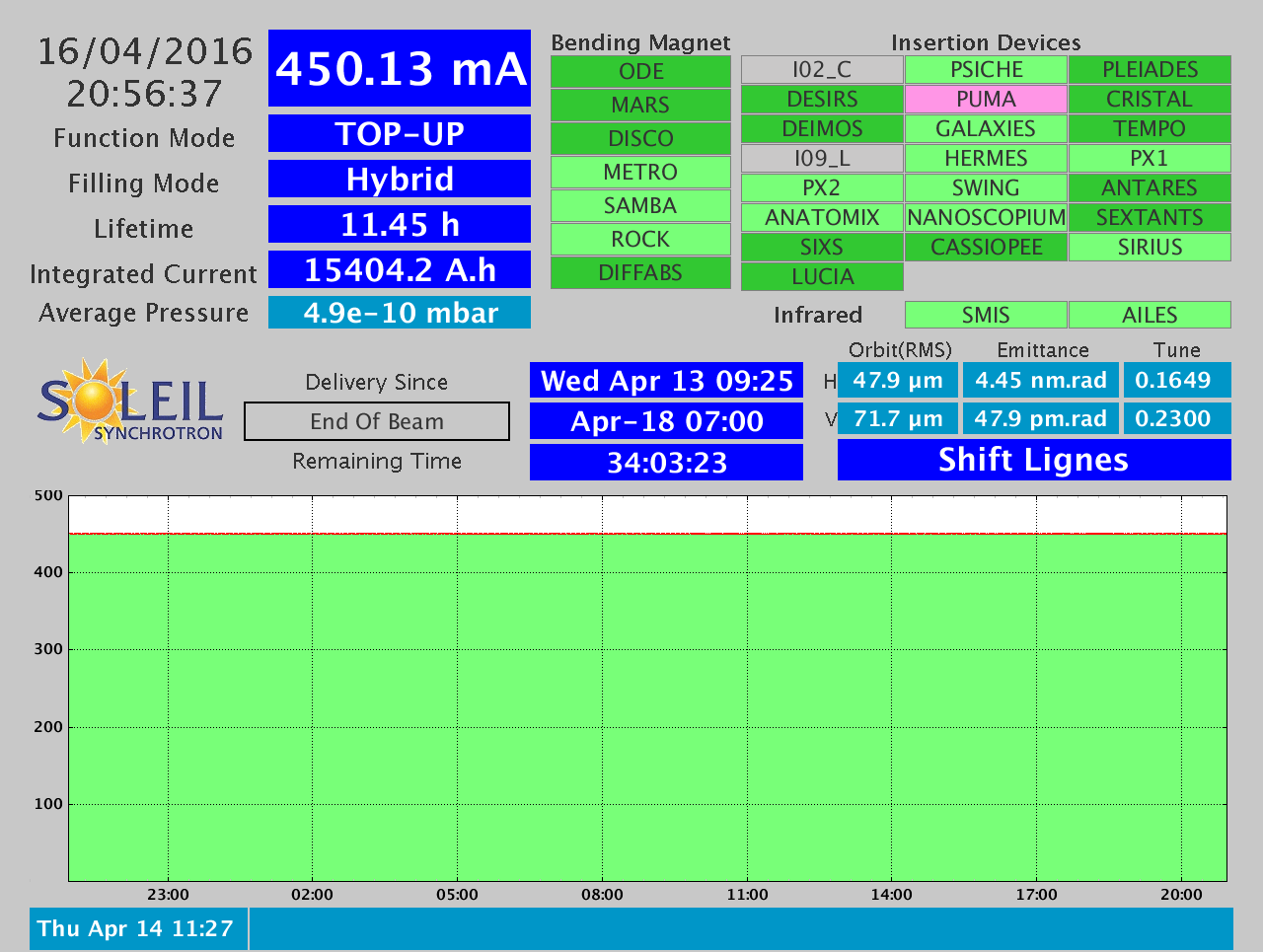Click the 0.2300 tune value

(x=1177, y=418)
